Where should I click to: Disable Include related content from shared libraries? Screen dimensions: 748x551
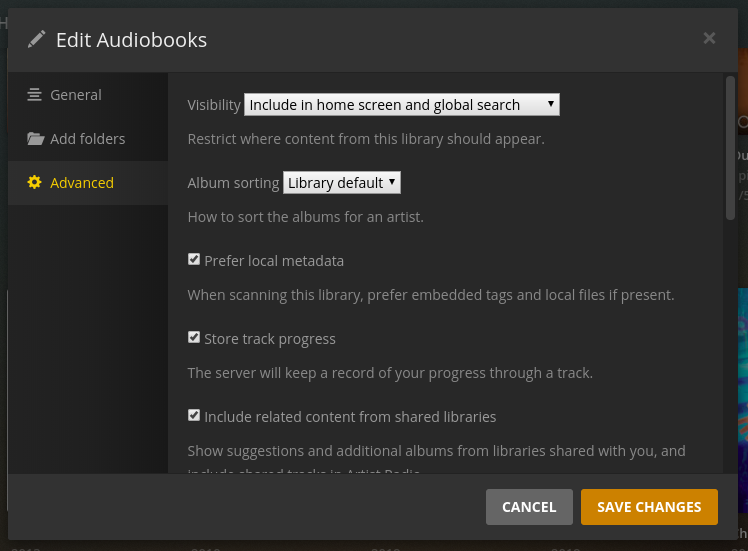(194, 416)
